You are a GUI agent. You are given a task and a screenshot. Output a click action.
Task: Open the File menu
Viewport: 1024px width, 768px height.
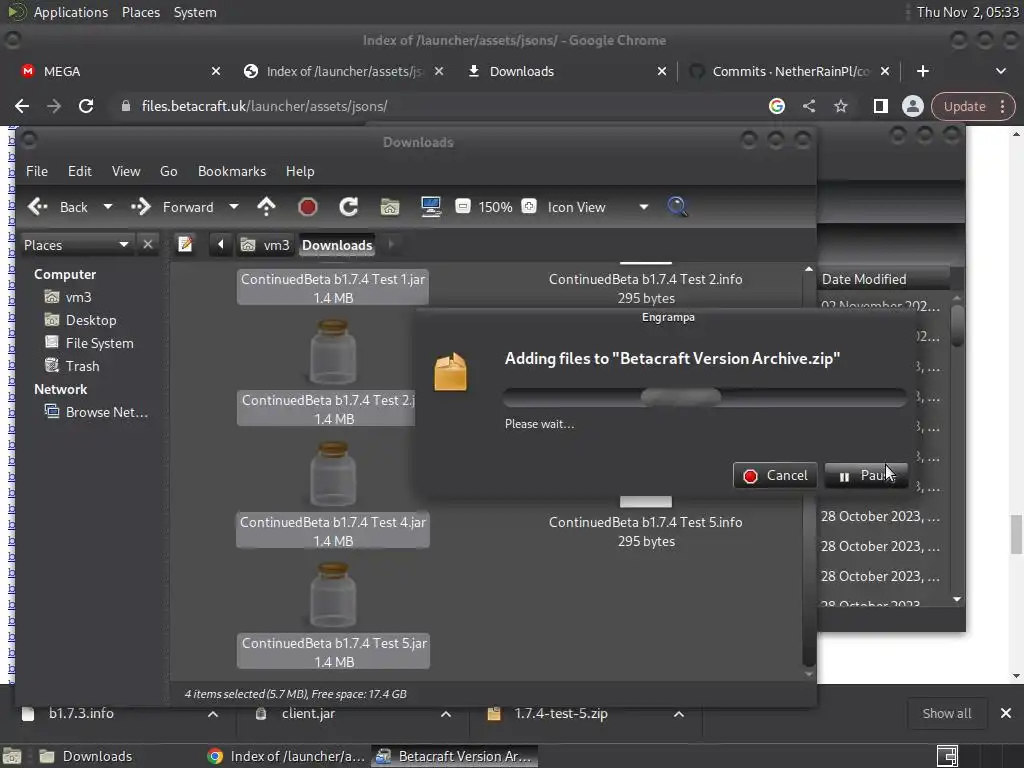[x=37, y=171]
